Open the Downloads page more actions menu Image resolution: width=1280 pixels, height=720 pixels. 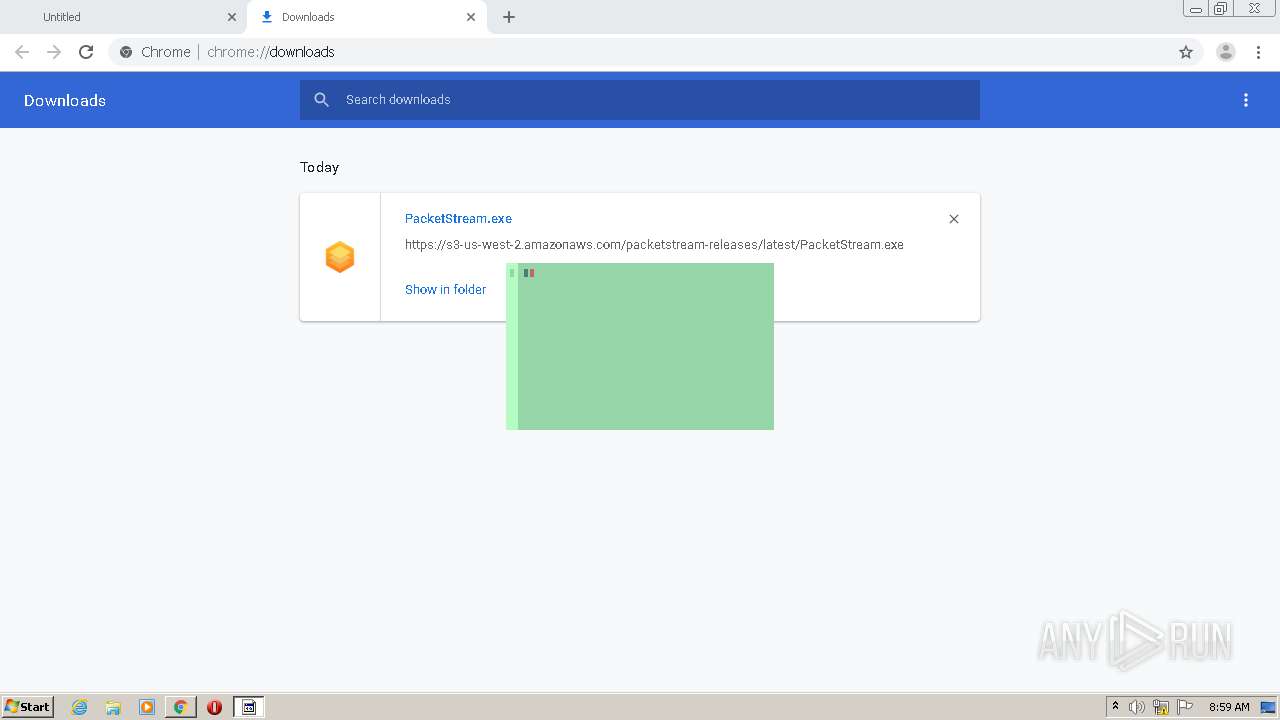1246,100
